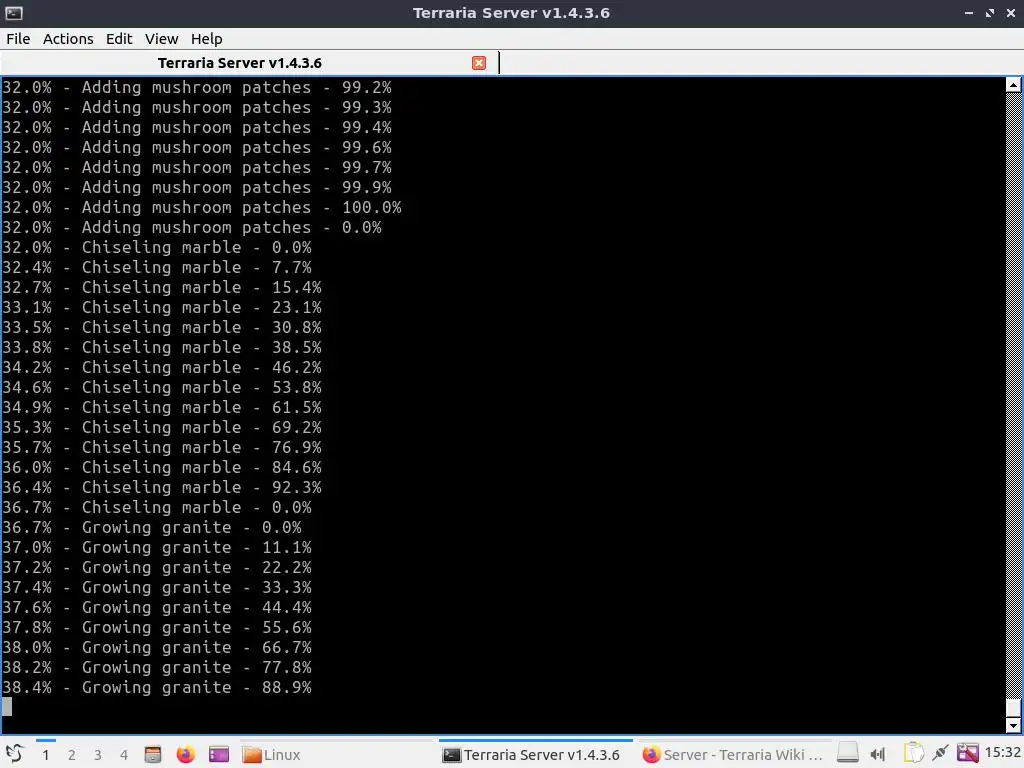This screenshot has height=768, width=1024.
Task: Open the clipboard manager tray icon
Action: pos(914,754)
